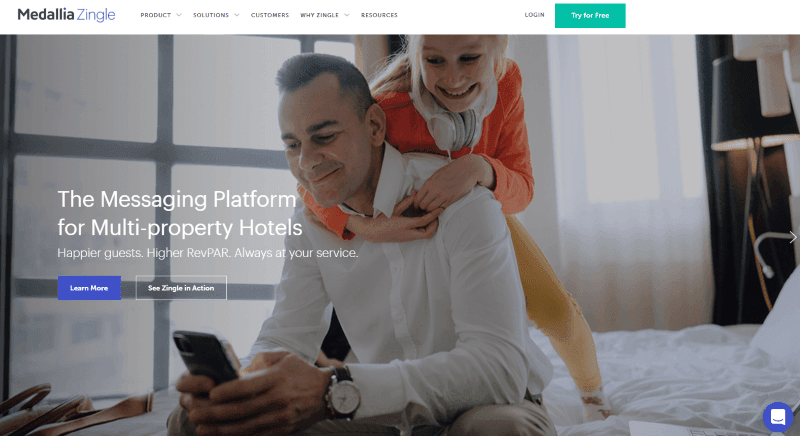Viewport: 800px width, 436px height.
Task: Click the Login link
Action: click(x=534, y=15)
